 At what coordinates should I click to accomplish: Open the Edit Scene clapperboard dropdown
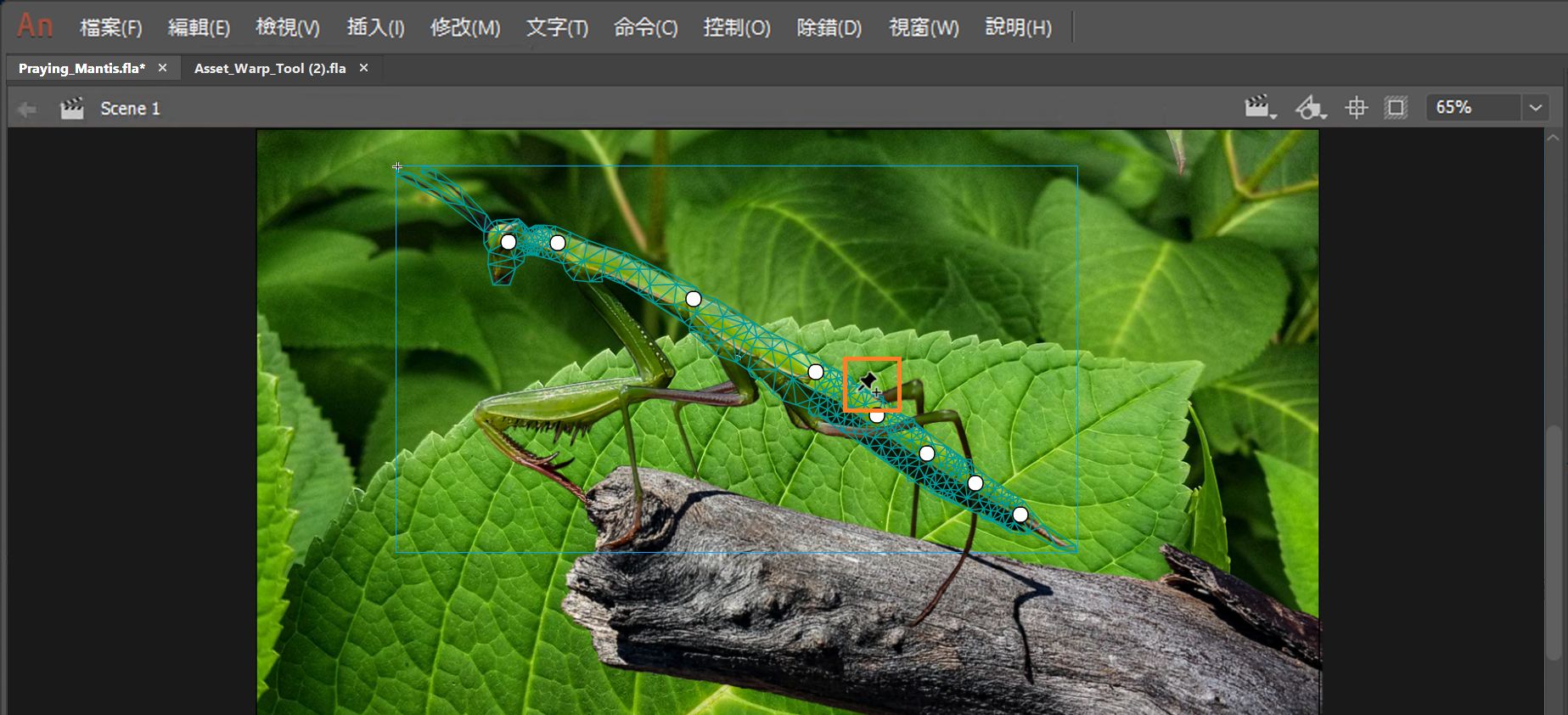1261,108
